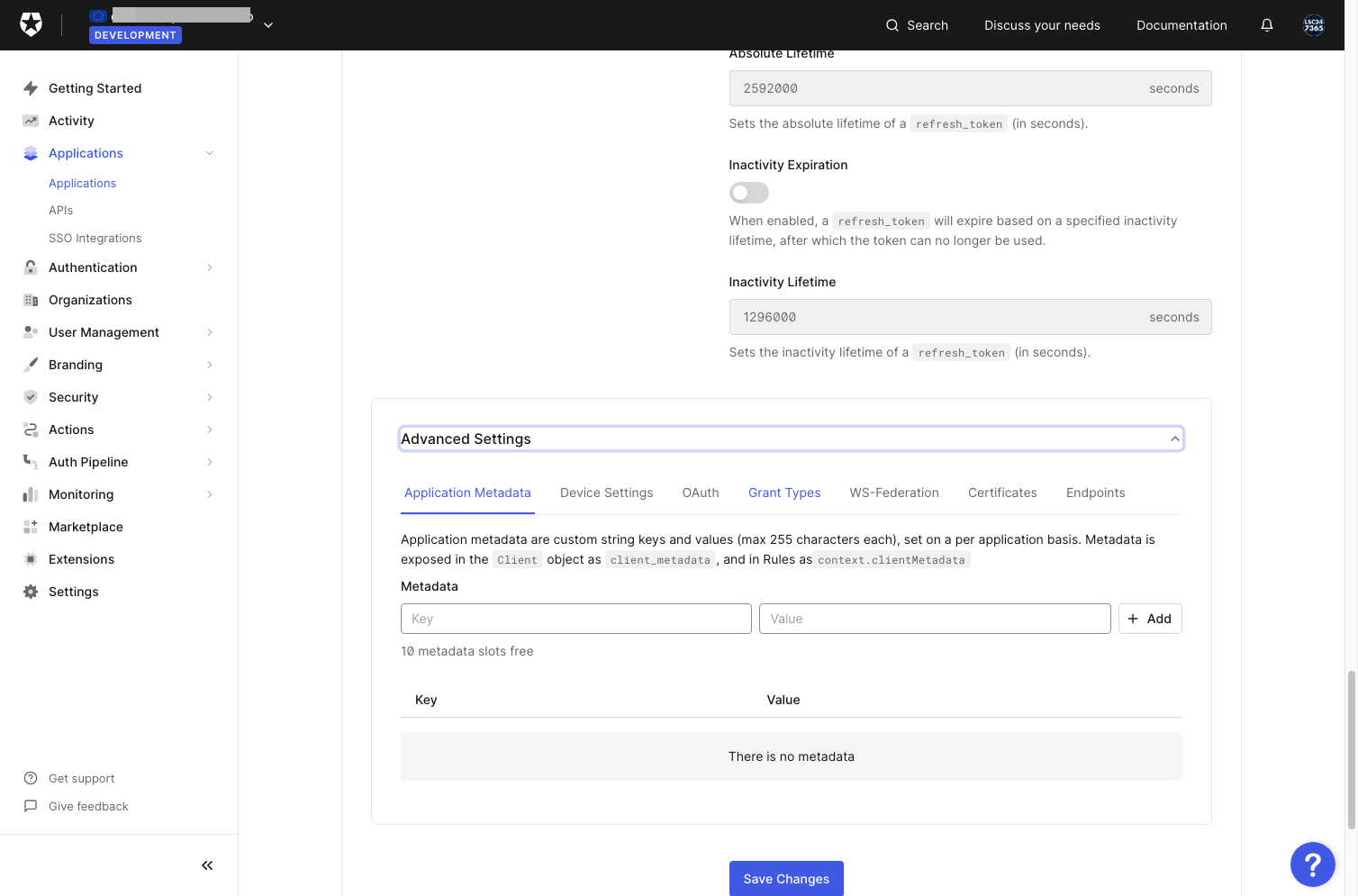The width and height of the screenshot is (1358, 896).
Task: Click the Monitoring bar chart icon
Action: point(31,494)
